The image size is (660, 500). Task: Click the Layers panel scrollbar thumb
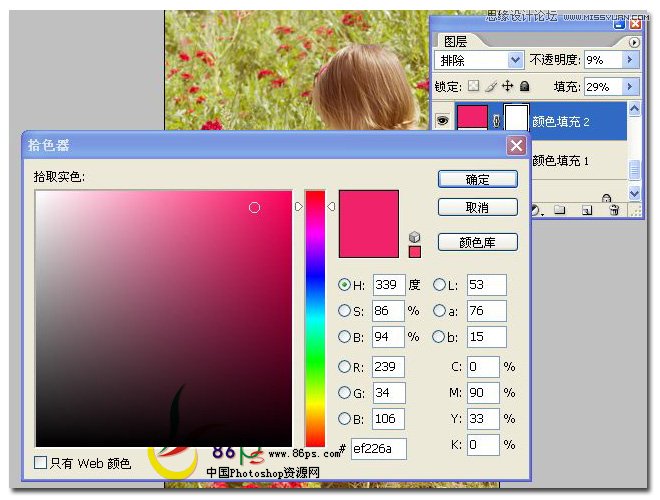click(x=634, y=169)
